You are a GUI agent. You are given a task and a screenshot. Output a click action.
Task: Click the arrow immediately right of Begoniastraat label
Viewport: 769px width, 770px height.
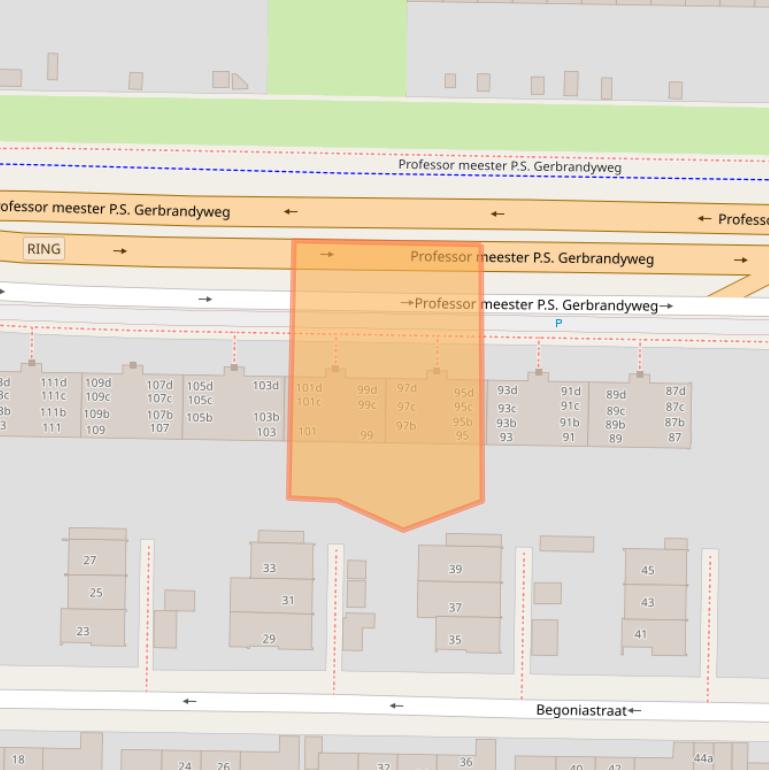[x=635, y=711]
